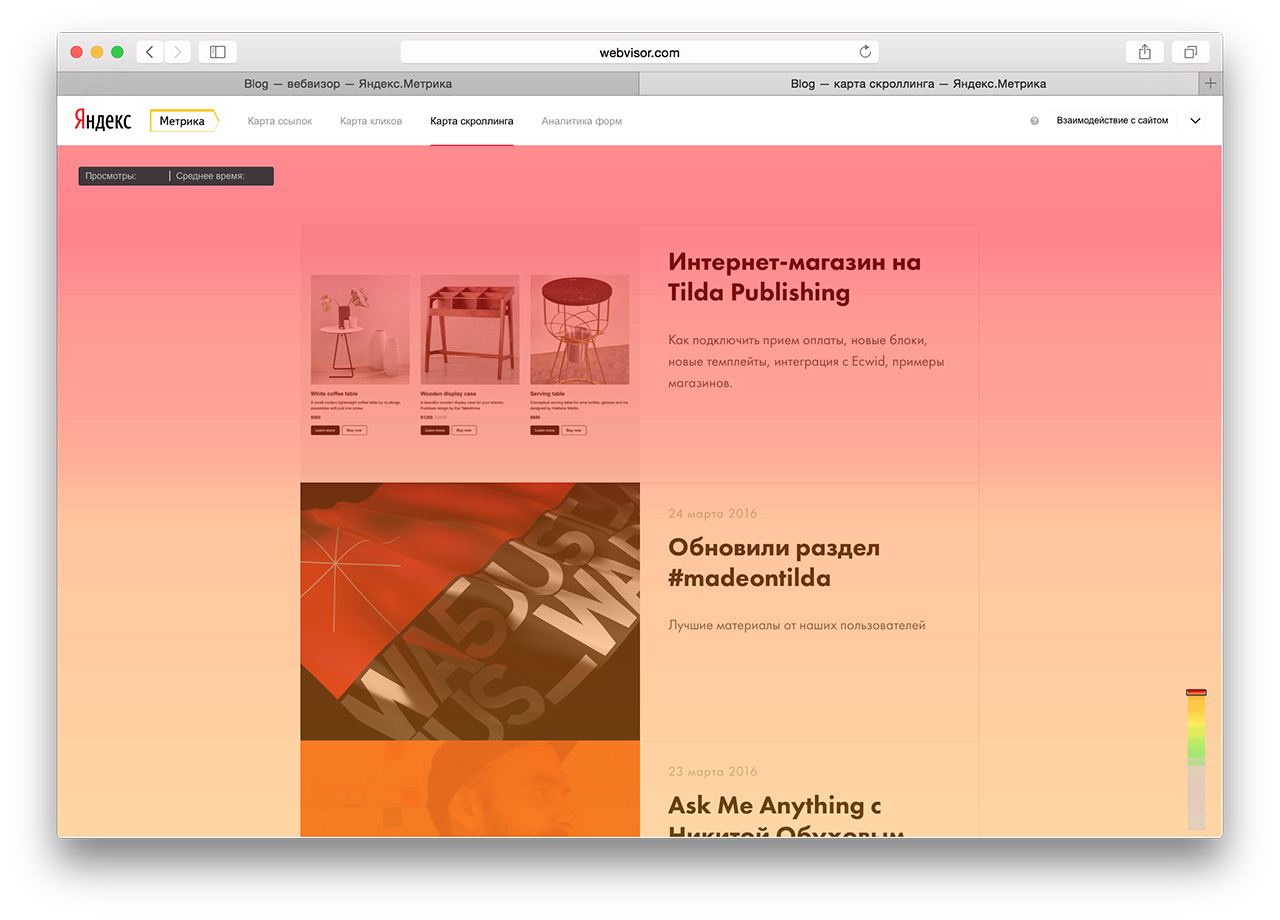Open a new tab with plus icon
This screenshot has width=1280, height=920.
pos(1210,84)
